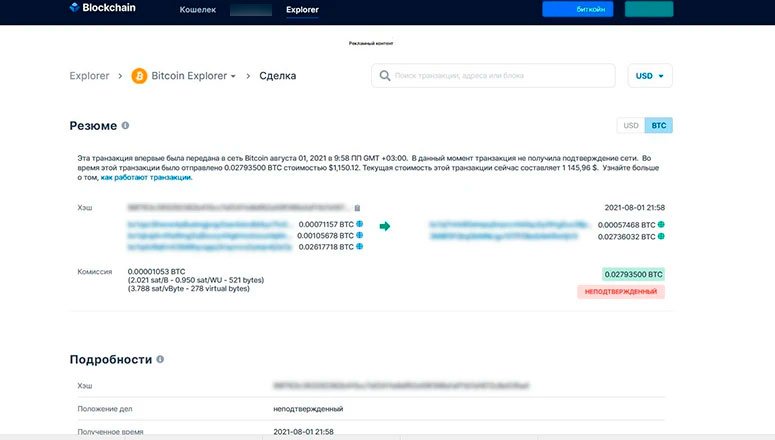Click the blue Биткойн button

point(578,10)
